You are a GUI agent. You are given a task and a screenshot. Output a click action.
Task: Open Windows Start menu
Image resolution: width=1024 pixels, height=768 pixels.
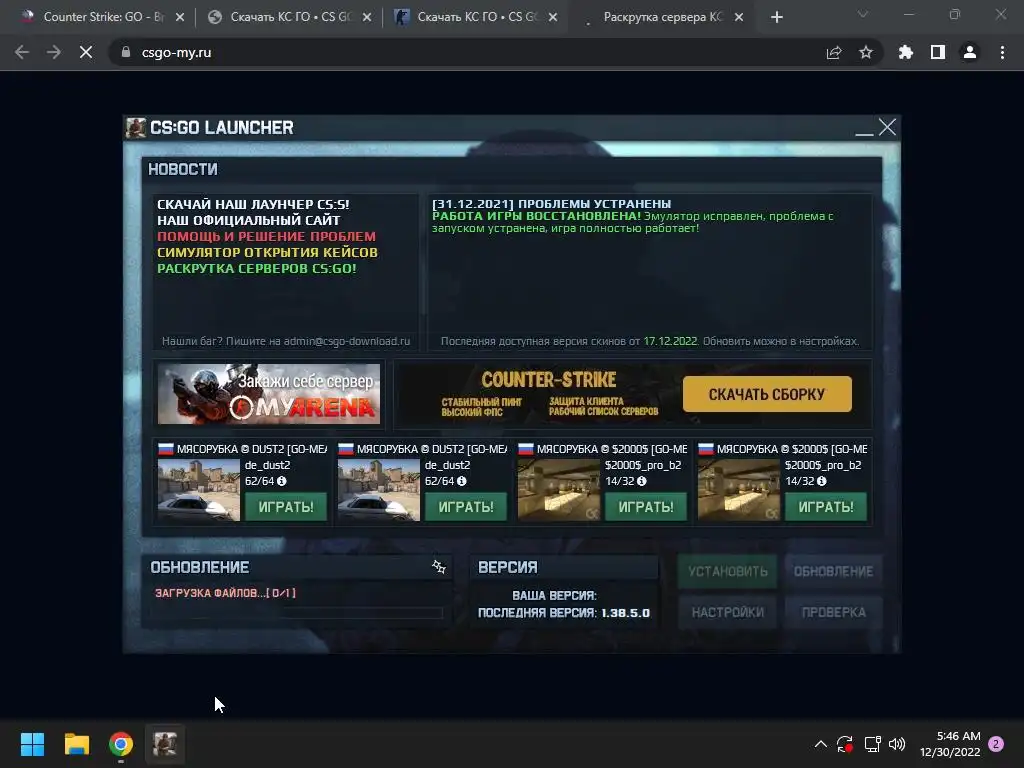click(x=32, y=744)
